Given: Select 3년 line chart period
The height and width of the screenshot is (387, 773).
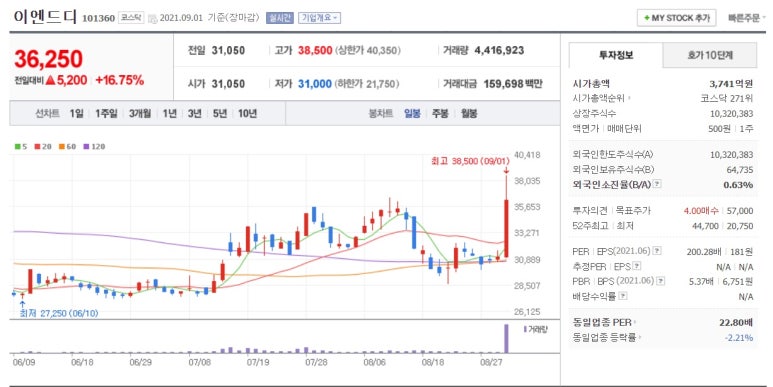Looking at the screenshot, I should (194, 113).
